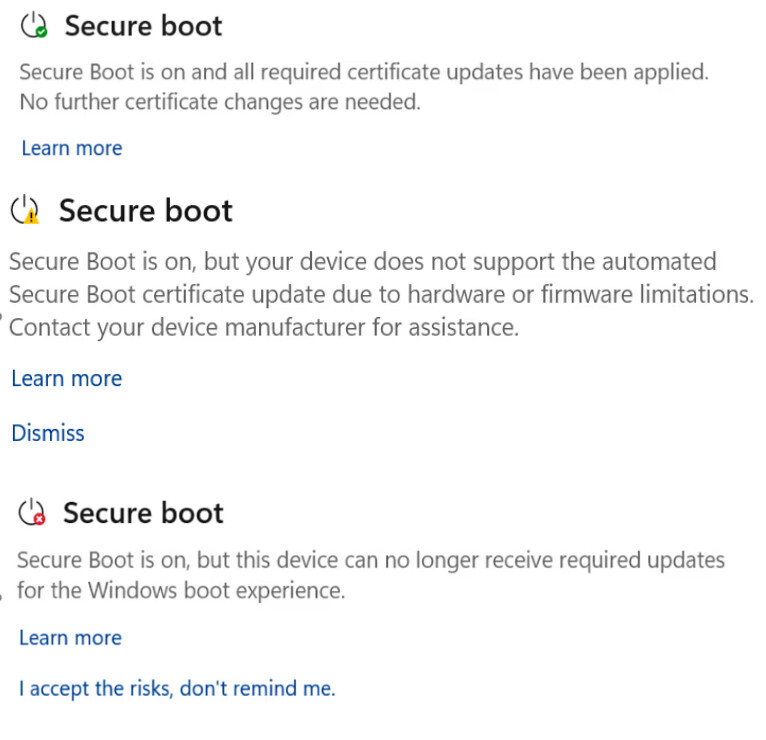Image resolution: width=766 pixels, height=740 pixels.
Task: Open Learn more under the fully updated status
Action: click(71, 148)
